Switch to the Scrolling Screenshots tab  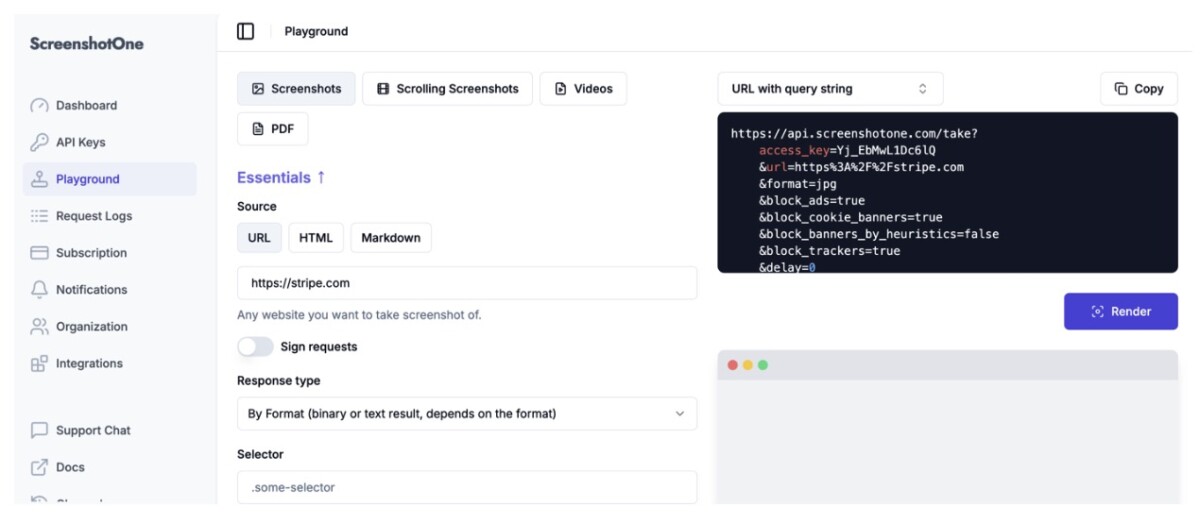pyautogui.click(x=447, y=89)
